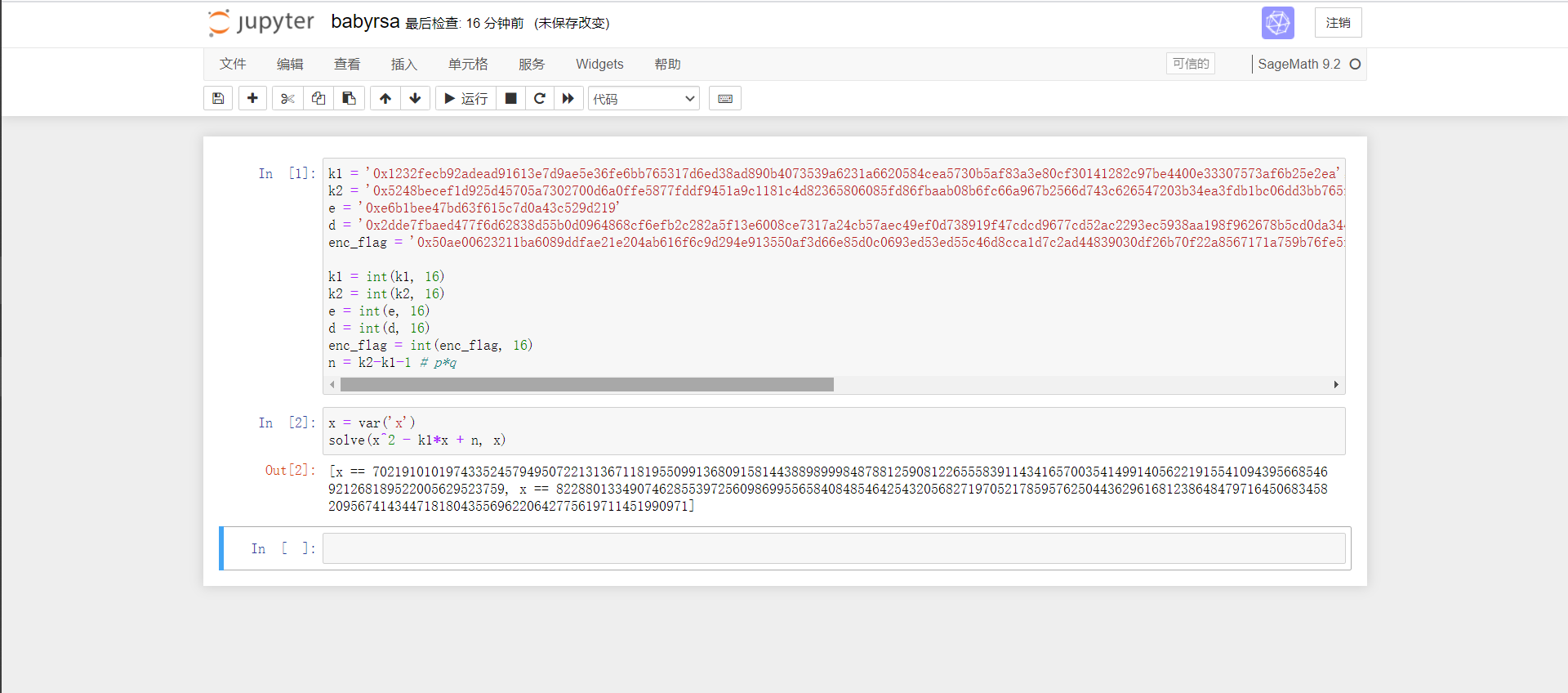The height and width of the screenshot is (693, 1568).
Task: Click the horizontal scrollbar thumb in cell 1
Action: tap(586, 385)
